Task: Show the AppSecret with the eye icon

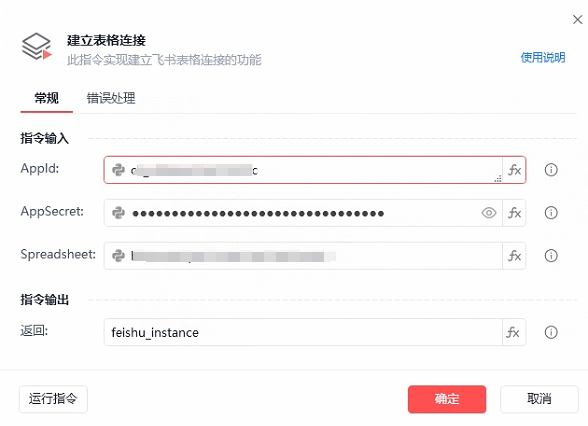Action: coord(489,213)
